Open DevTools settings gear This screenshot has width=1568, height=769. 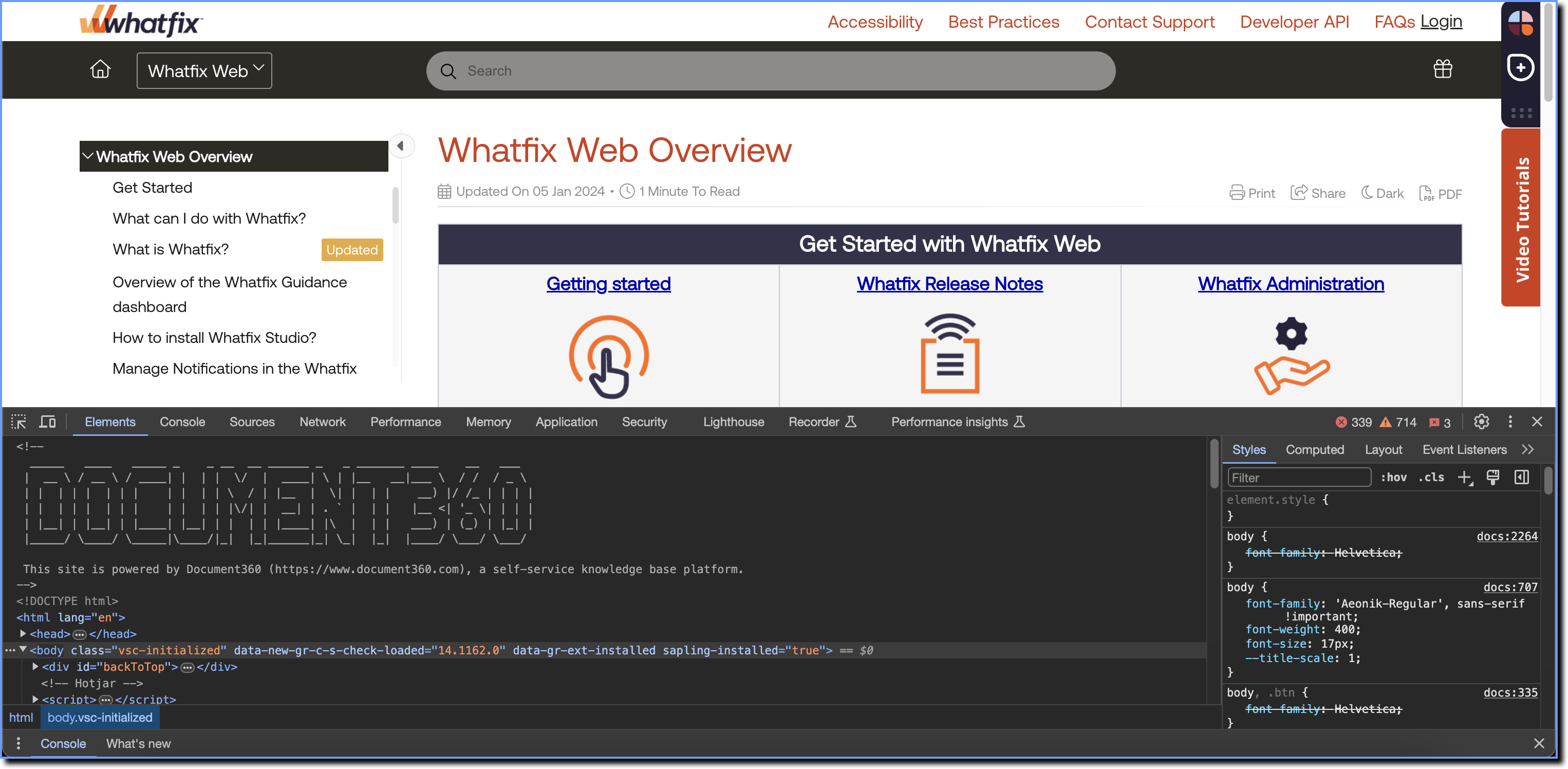coord(1481,422)
